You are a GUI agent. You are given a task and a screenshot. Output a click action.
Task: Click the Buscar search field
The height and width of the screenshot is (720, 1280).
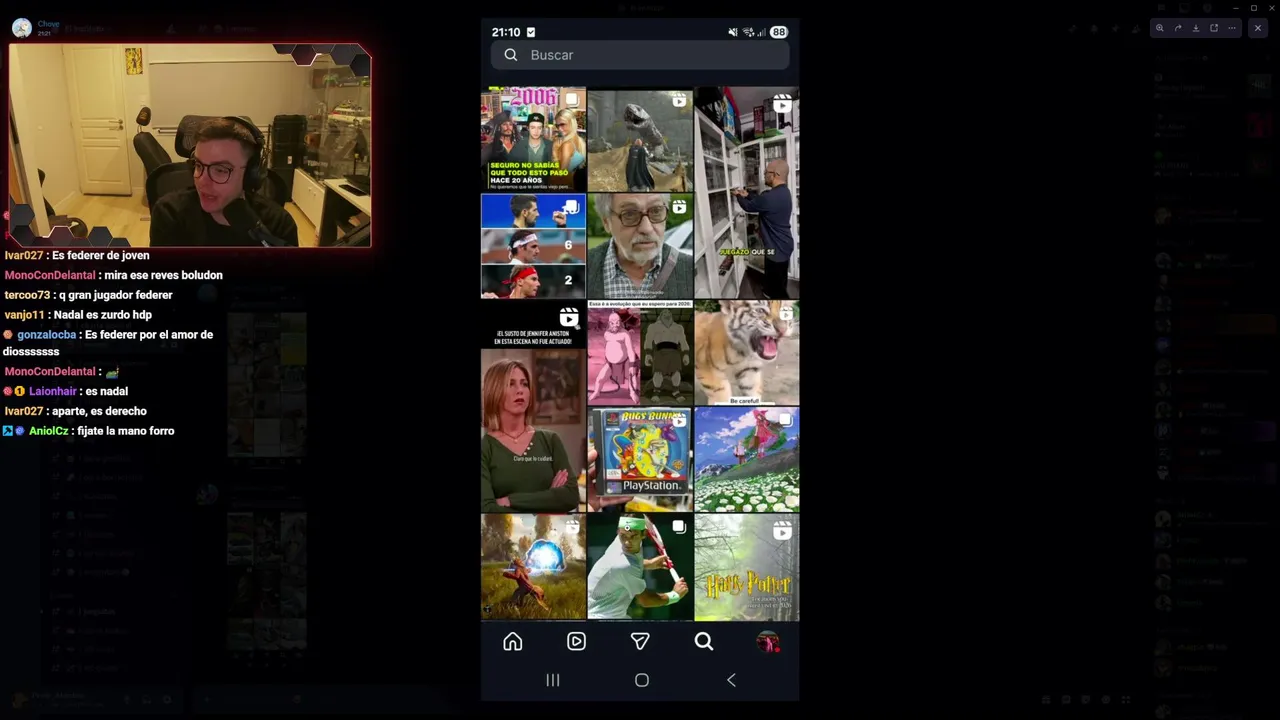click(x=640, y=55)
